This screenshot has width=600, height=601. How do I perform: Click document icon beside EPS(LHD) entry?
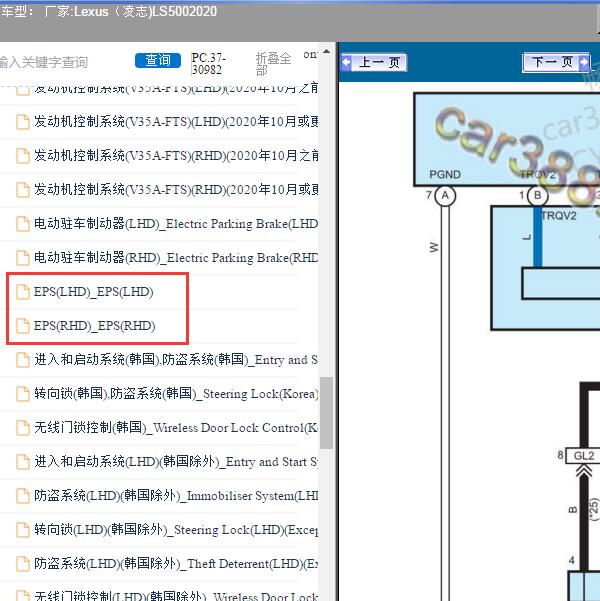pyautogui.click(x=23, y=292)
